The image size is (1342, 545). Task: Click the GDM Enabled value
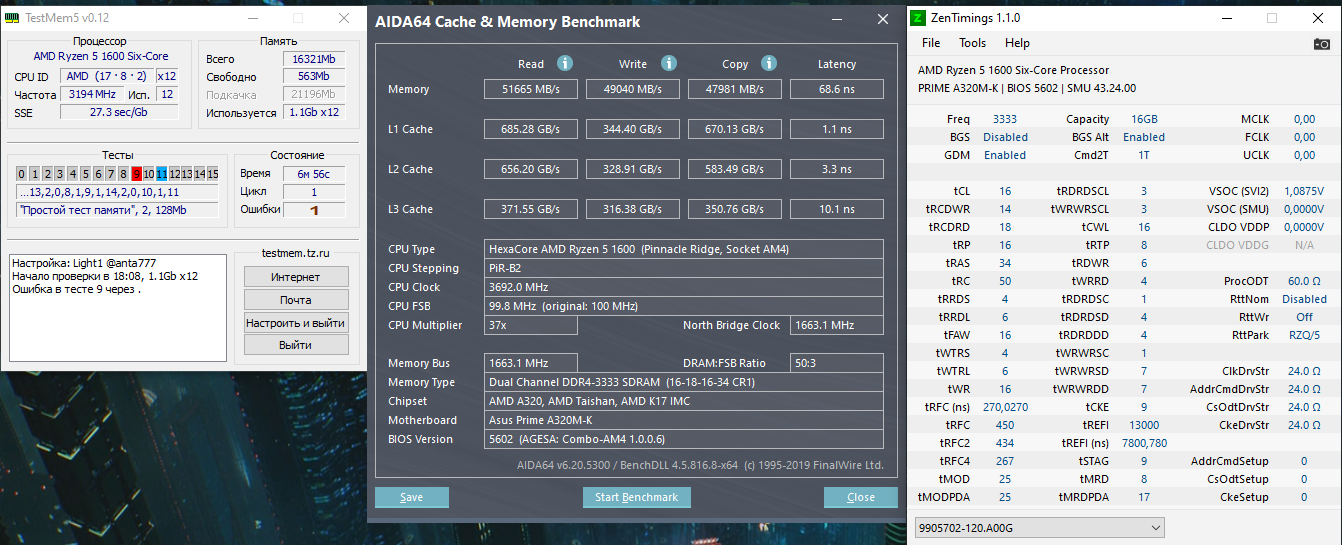pyautogui.click(x=1005, y=155)
